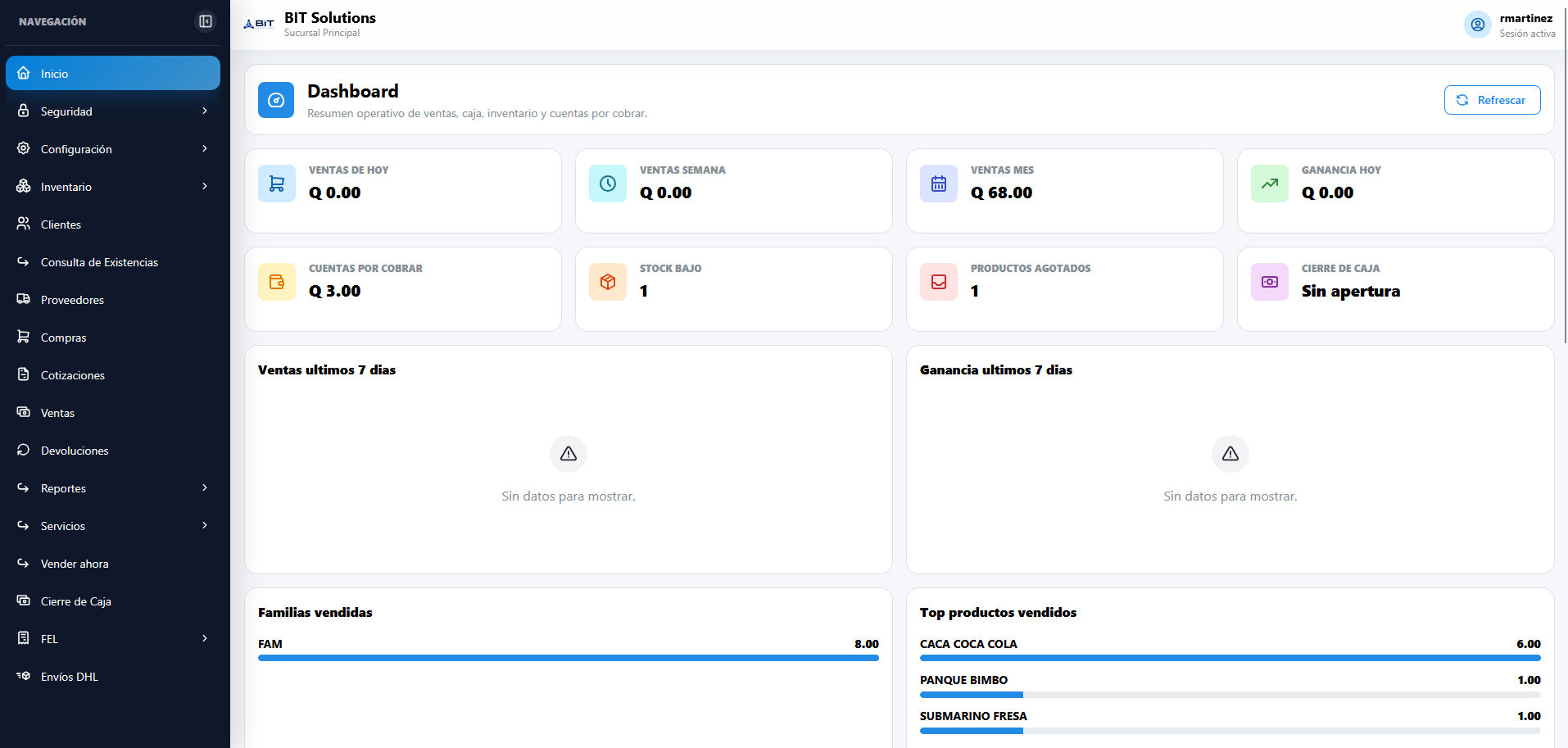The image size is (1568, 748).
Task: Click the 'Ventas ultimos 7 dias' heading
Action: 327,369
